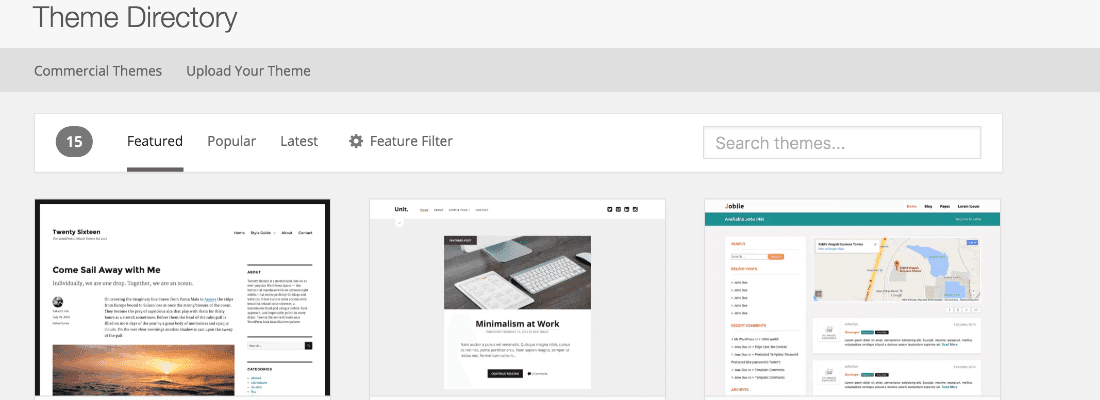Open the Commercial Themes link

(x=98, y=71)
